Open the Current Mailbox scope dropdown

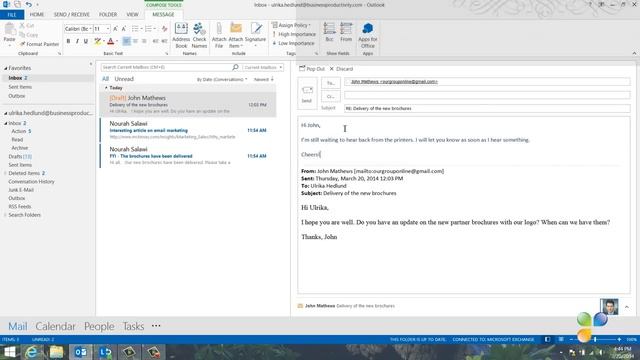click(x=263, y=67)
